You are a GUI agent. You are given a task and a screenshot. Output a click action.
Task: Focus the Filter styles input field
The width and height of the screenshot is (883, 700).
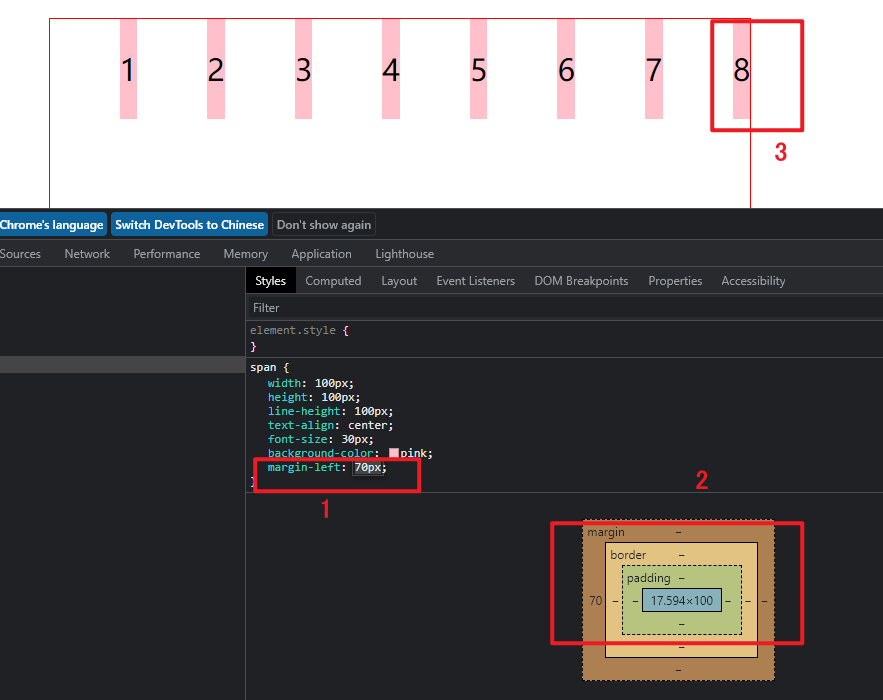click(x=564, y=308)
